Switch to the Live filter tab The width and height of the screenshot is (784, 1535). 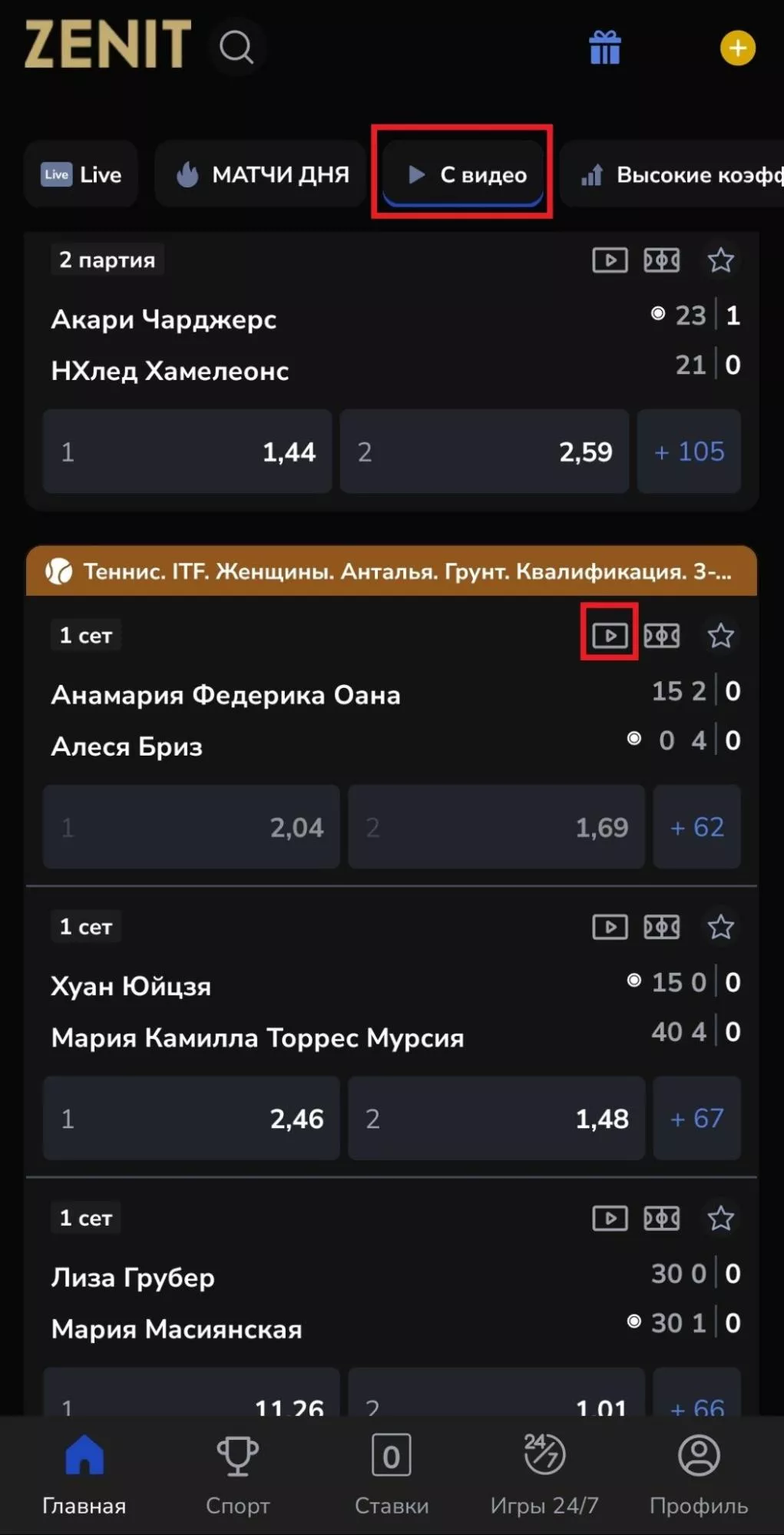click(81, 175)
